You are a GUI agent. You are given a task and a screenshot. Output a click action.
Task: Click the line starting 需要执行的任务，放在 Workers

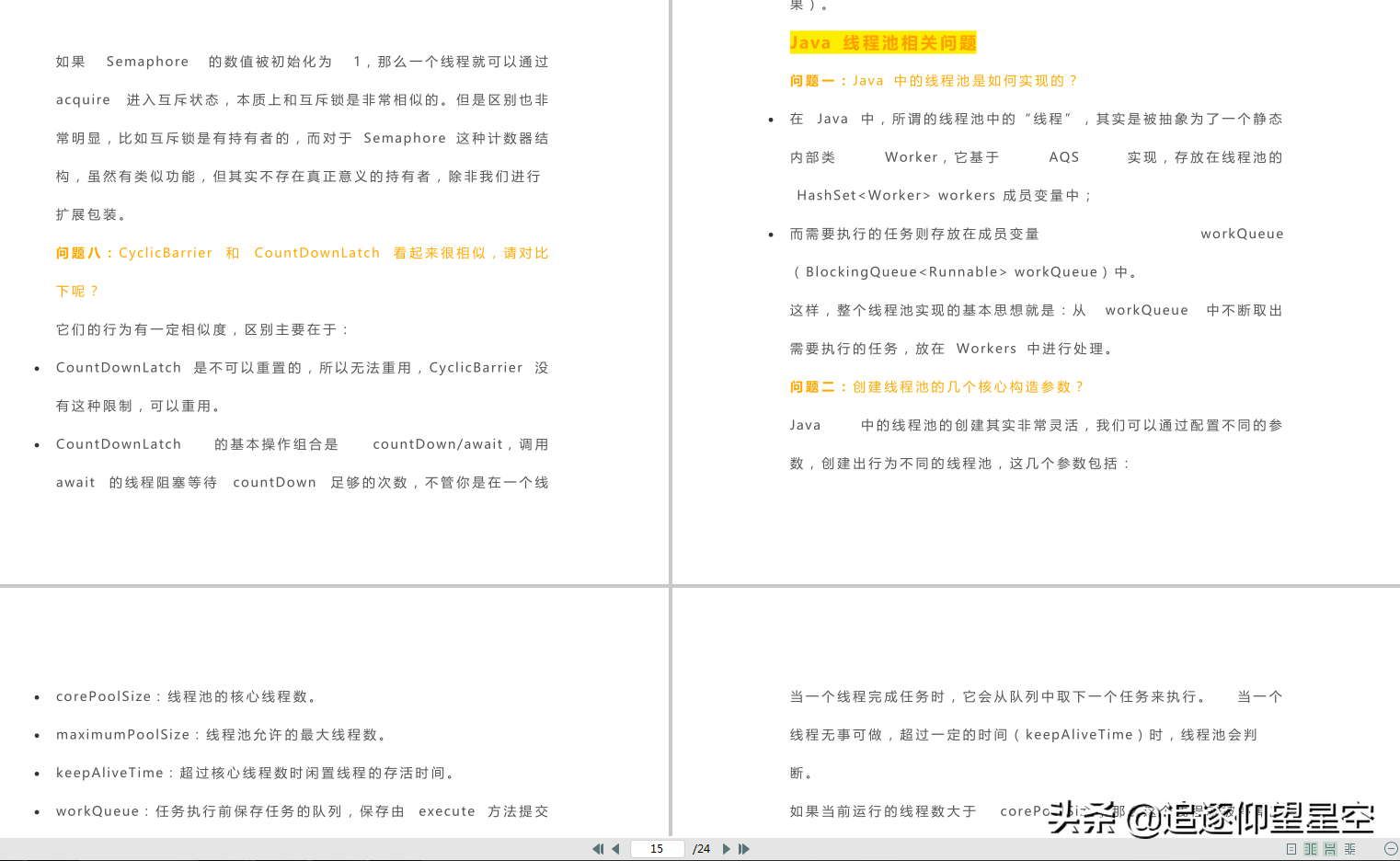pos(954,349)
